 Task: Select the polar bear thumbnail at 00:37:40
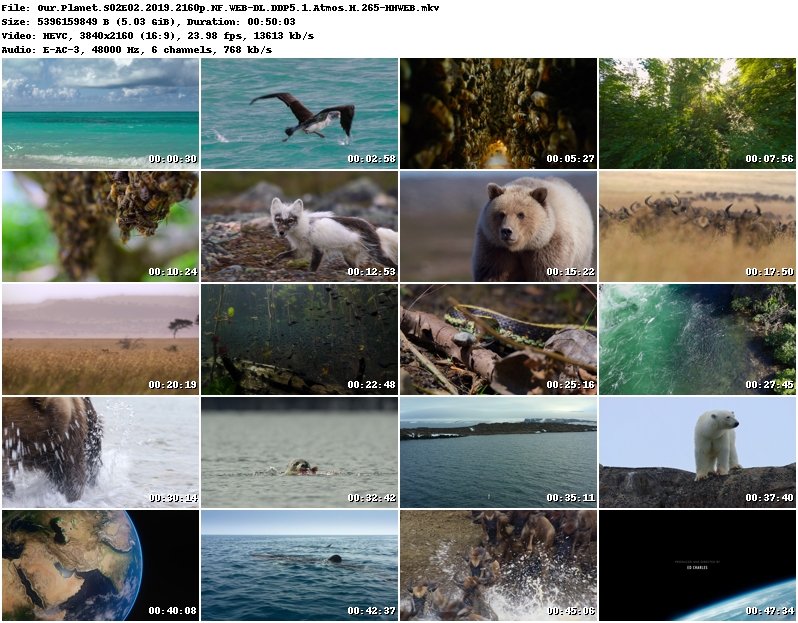coord(697,452)
